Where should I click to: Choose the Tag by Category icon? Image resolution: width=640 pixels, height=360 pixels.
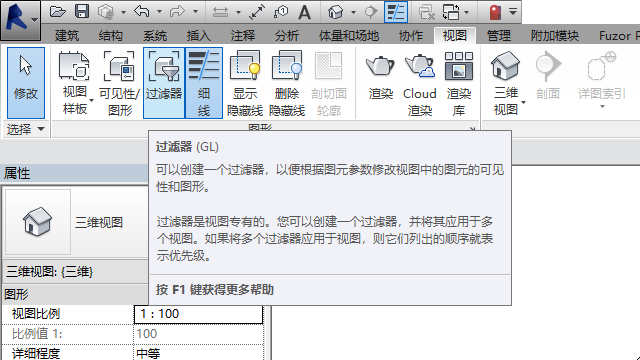click(x=281, y=12)
